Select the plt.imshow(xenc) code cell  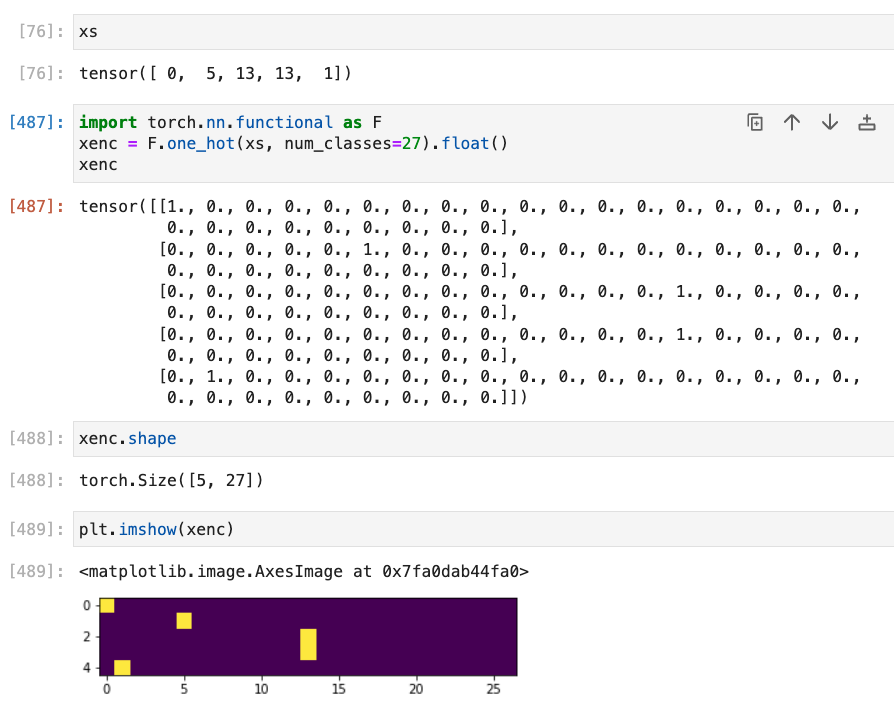pos(483,529)
